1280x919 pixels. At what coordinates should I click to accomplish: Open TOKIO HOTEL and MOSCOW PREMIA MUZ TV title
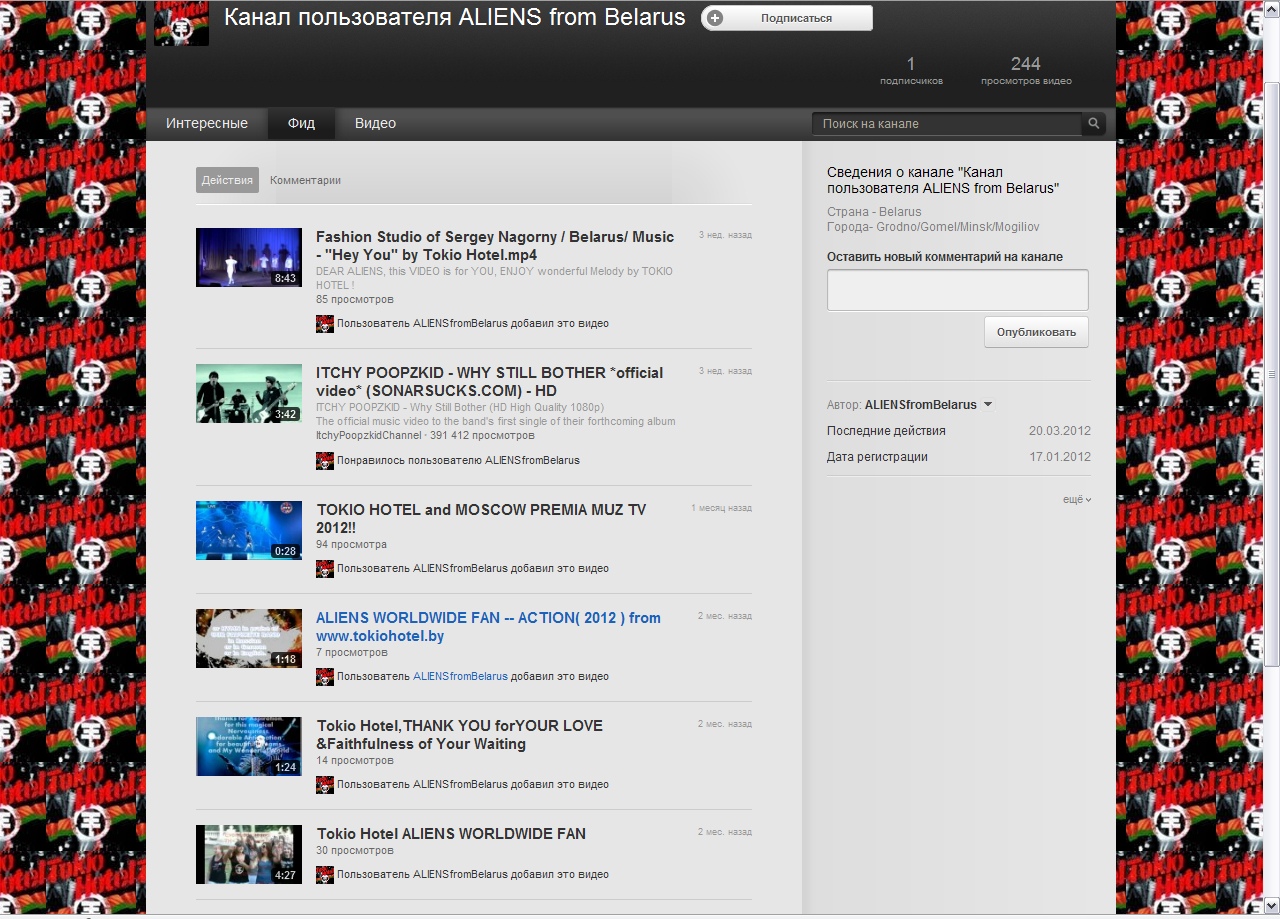[x=482, y=518]
